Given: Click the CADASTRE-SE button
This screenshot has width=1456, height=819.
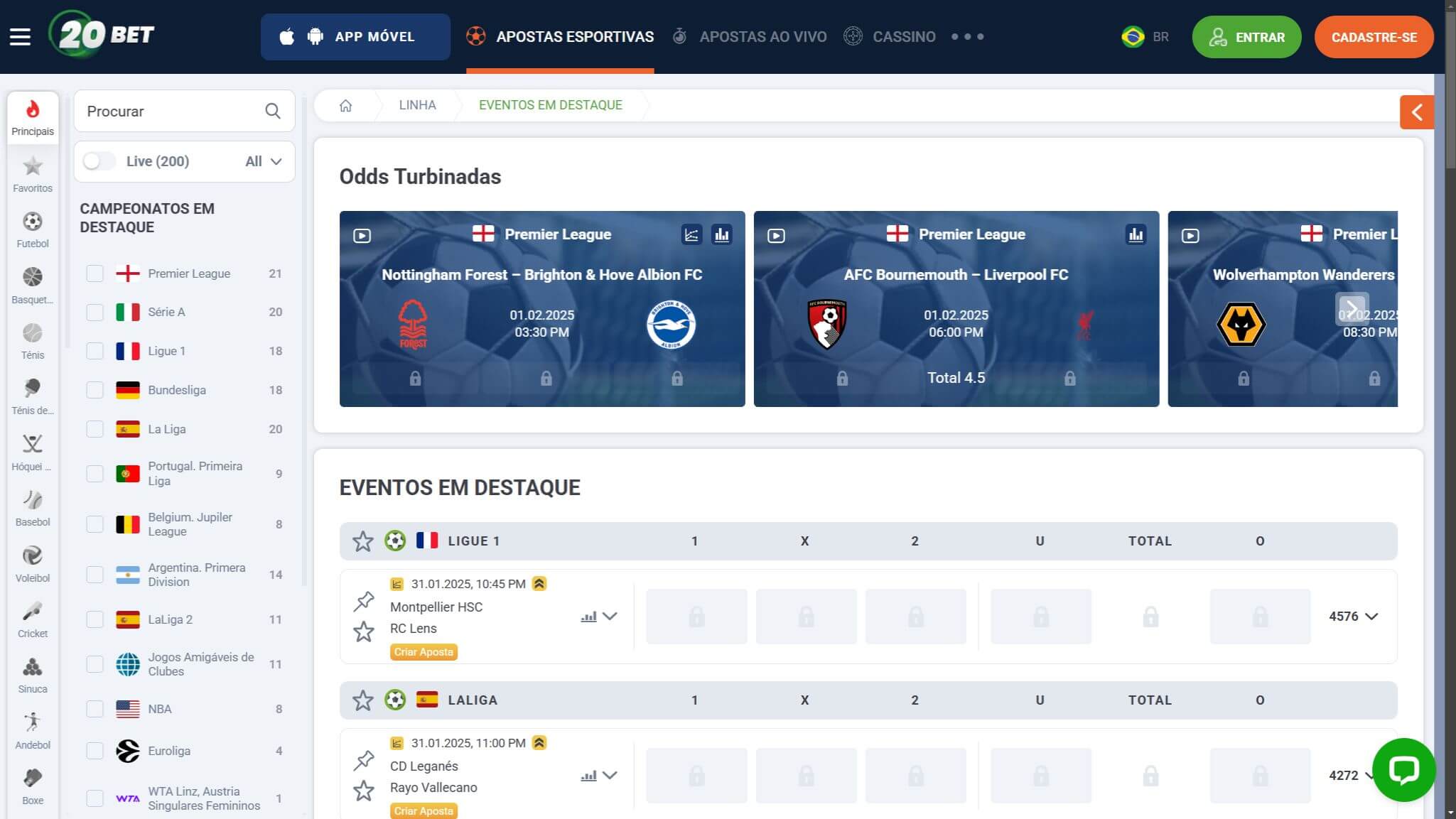Looking at the screenshot, I should click(1374, 37).
